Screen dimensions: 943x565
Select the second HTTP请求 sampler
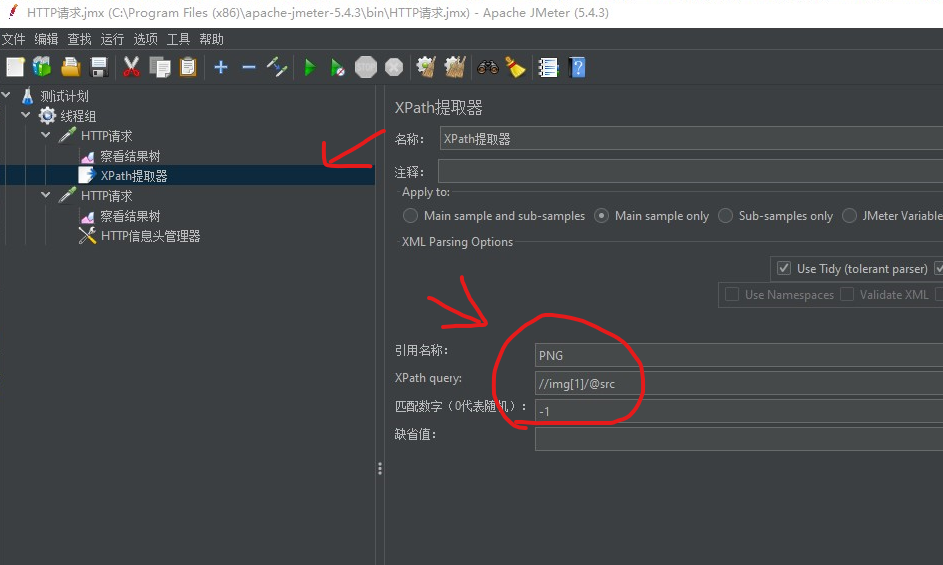106,196
